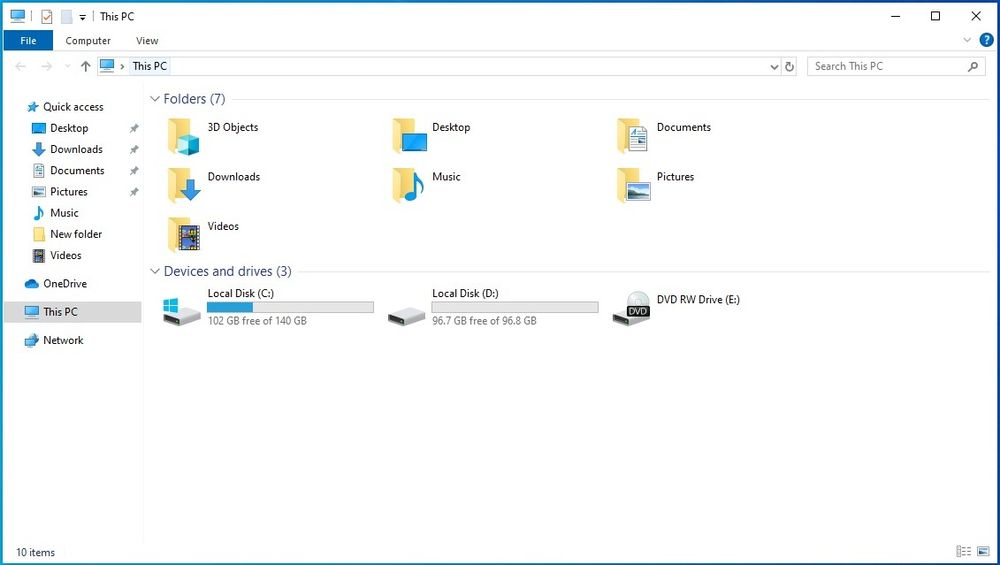Go up one folder level arrow
1000x565 pixels.
click(x=85, y=66)
